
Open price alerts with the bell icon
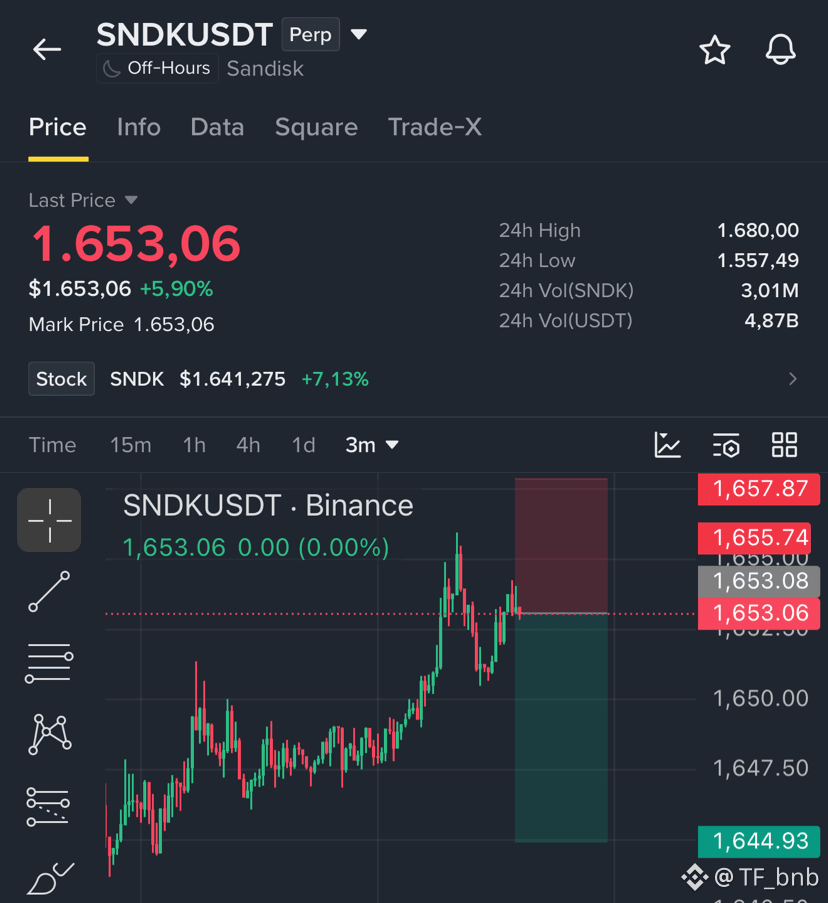coord(780,50)
